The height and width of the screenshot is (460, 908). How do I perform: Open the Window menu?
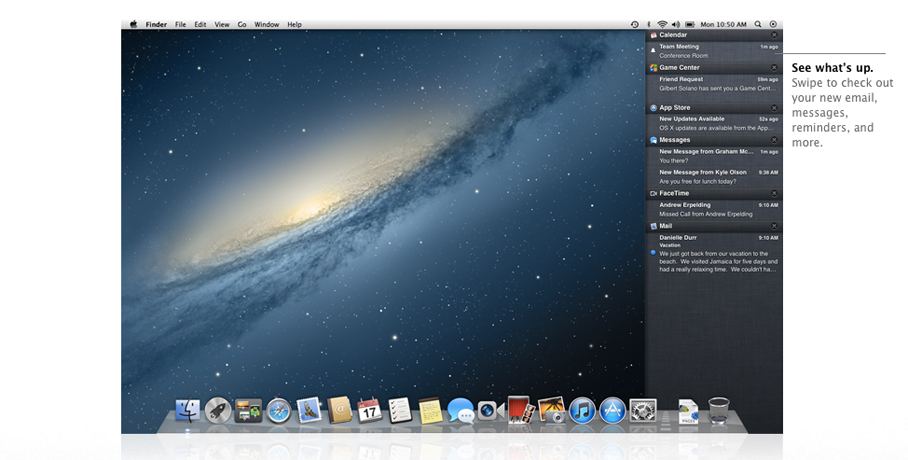pyautogui.click(x=266, y=24)
